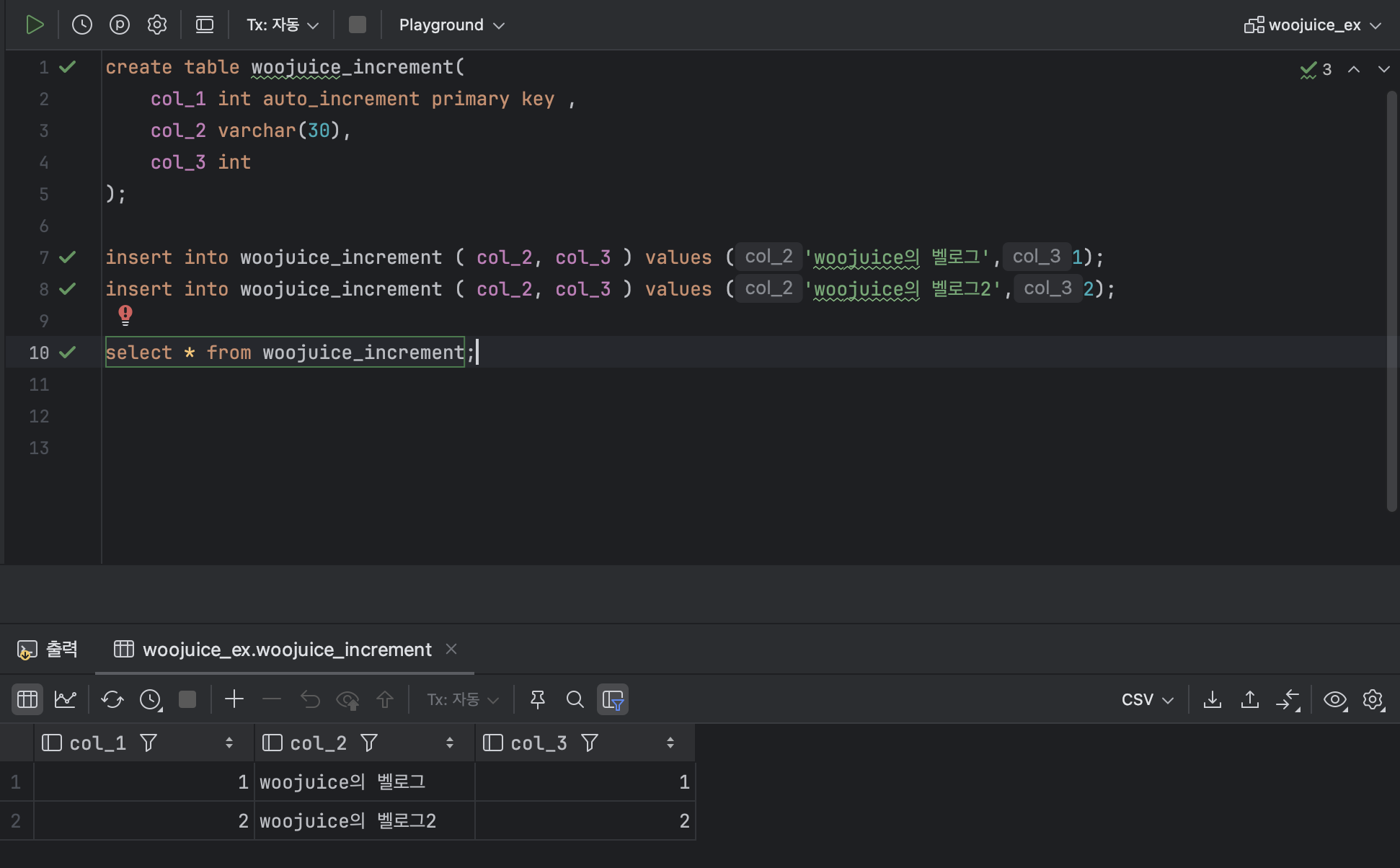Viewport: 1400px width, 868px height.
Task: Submit changes with the up arrow
Action: [x=385, y=699]
